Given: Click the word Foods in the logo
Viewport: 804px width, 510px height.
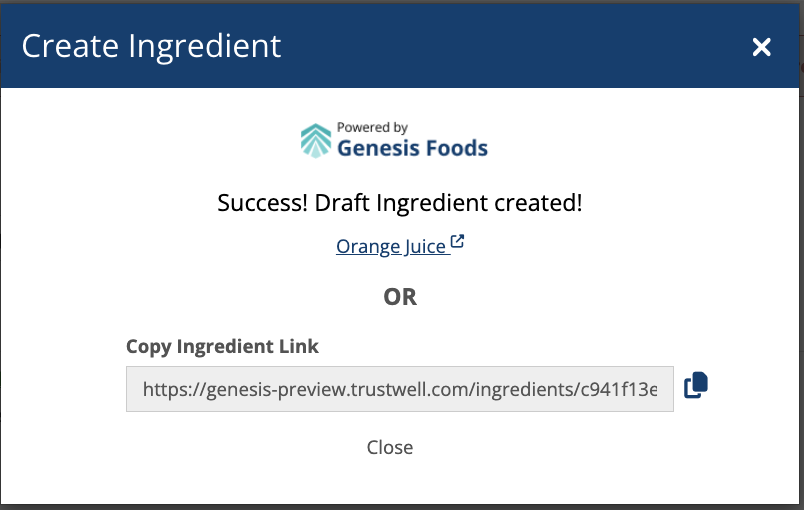Looking at the screenshot, I should click(453, 149).
